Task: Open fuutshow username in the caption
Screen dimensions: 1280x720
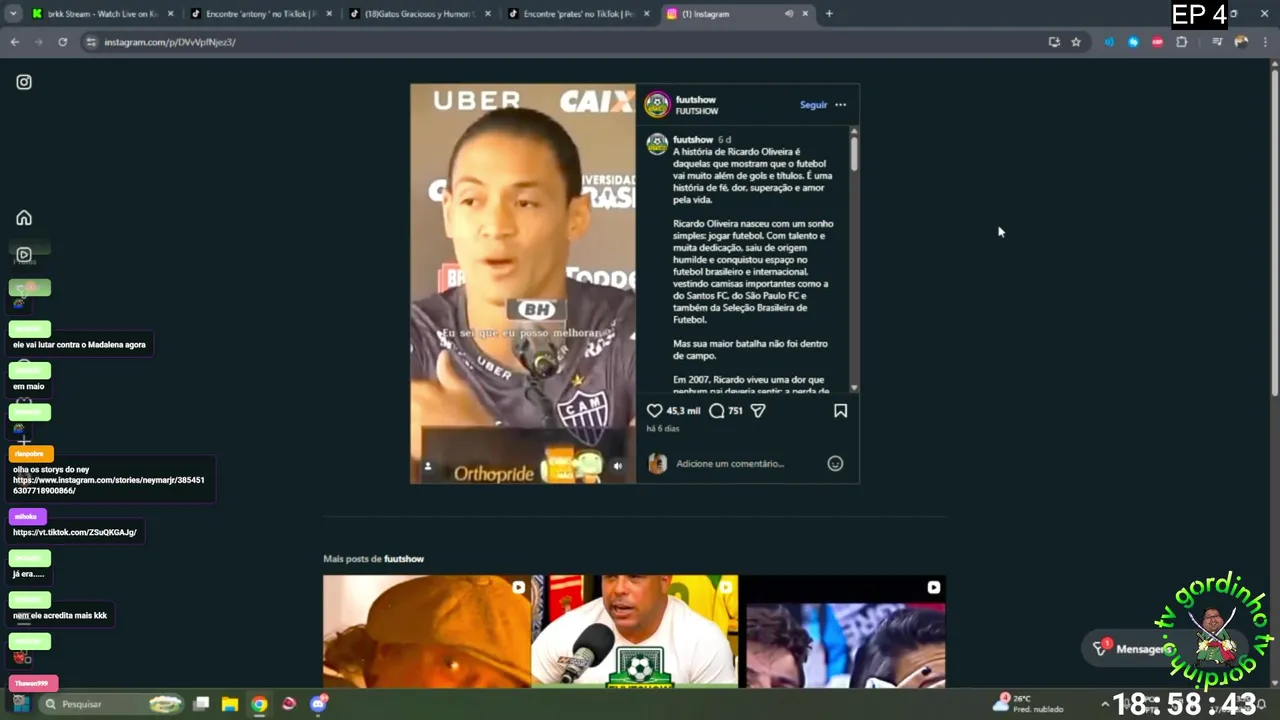Action: point(693,140)
